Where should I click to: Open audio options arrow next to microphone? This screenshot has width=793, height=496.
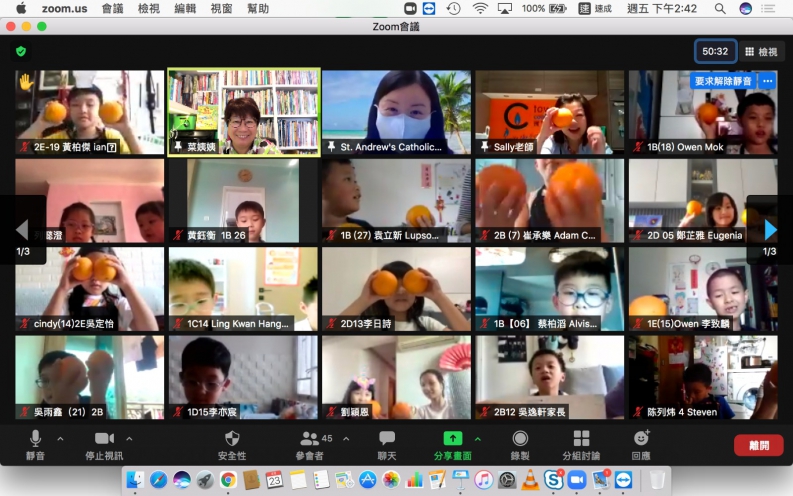[60, 439]
